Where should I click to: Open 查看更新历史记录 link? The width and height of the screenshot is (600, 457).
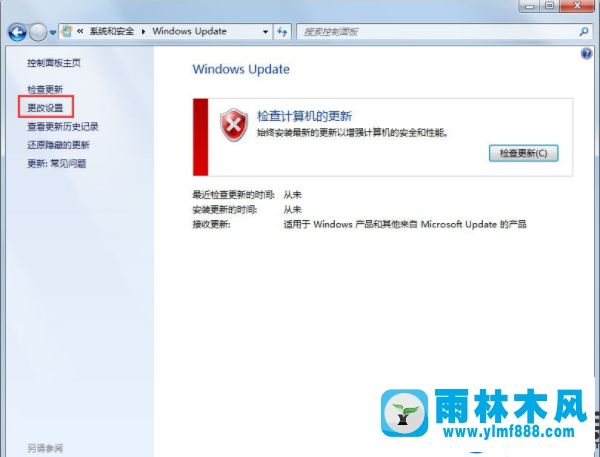point(63,127)
